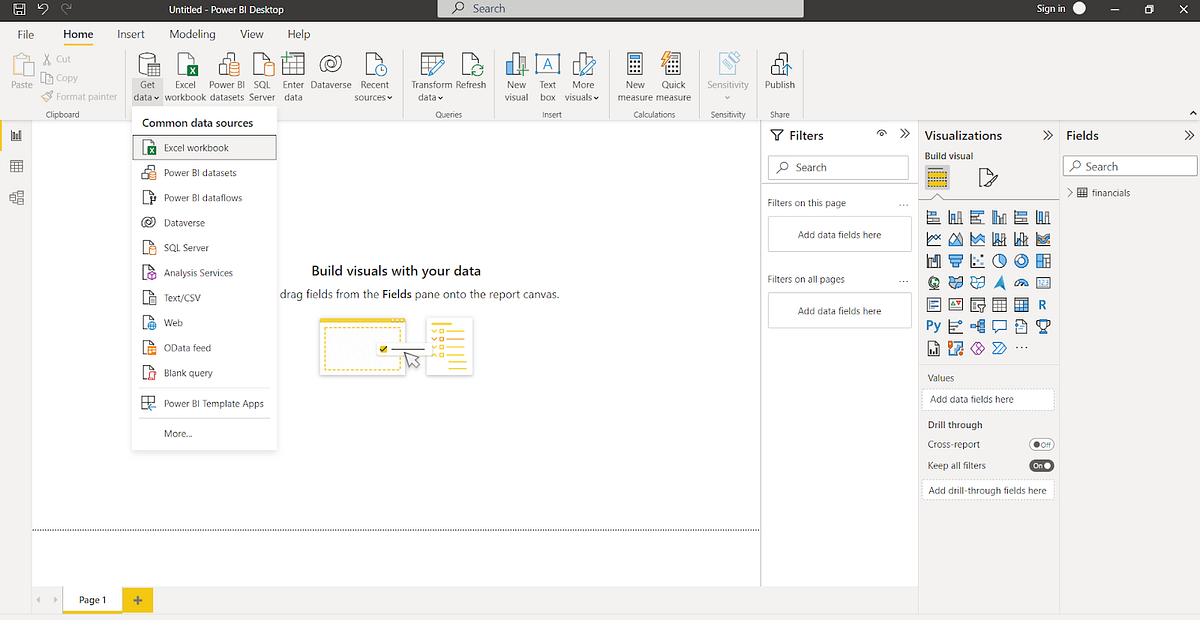Select the slicer visual
The image size is (1200, 620).
click(977, 304)
